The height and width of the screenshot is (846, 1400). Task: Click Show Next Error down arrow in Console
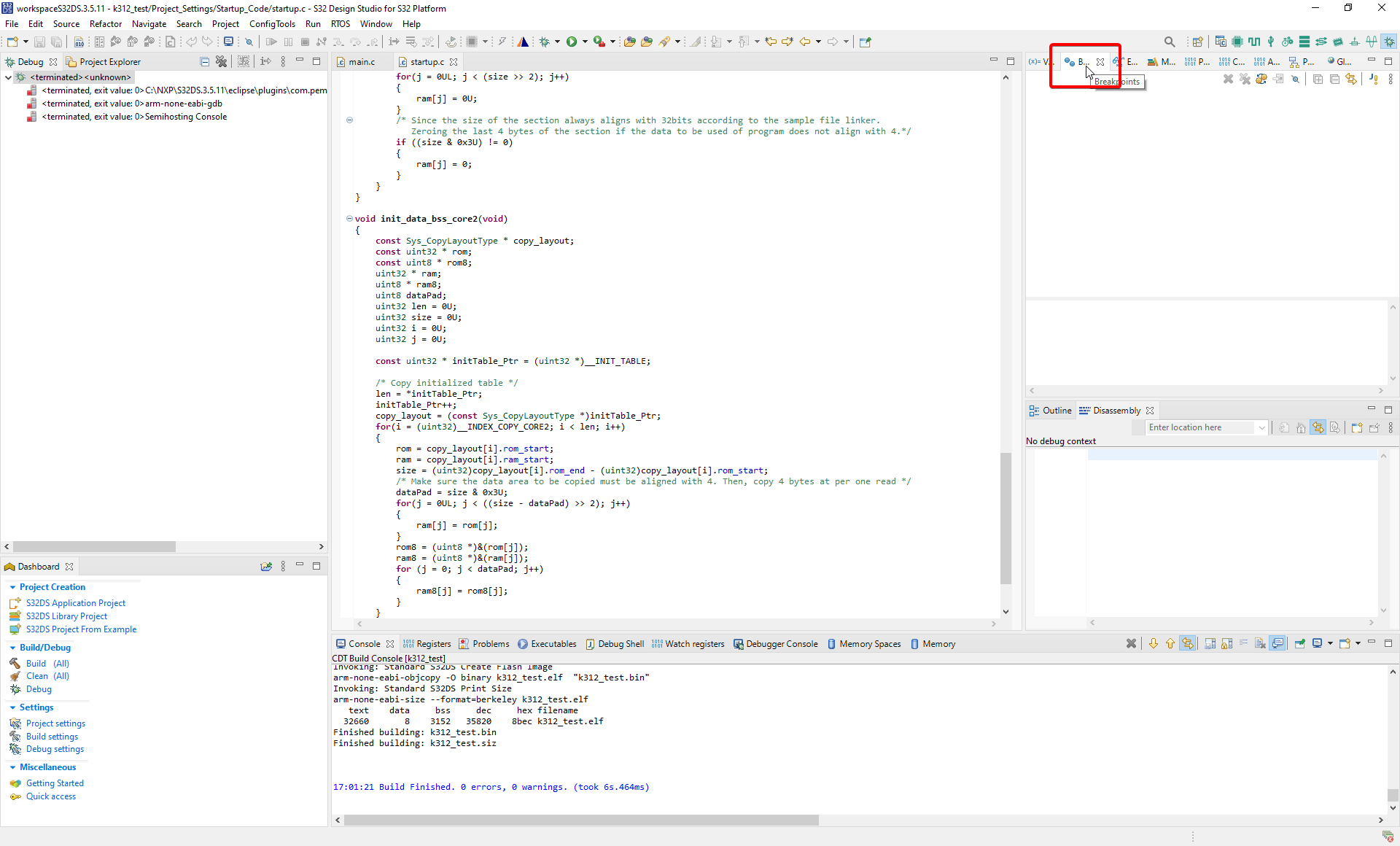1154,643
